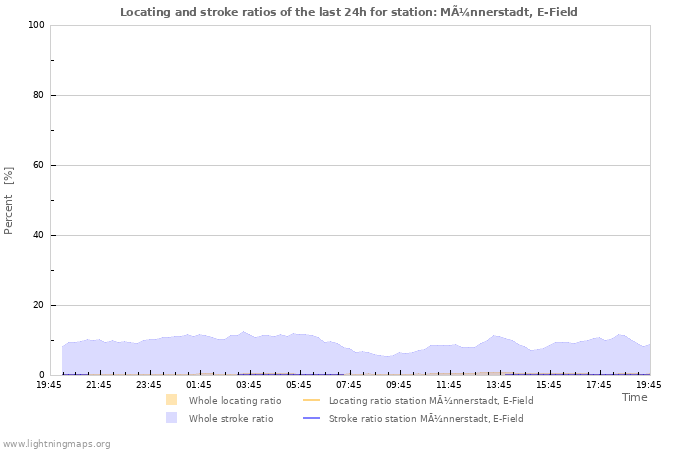Select 'Stroke ratio station' legend text

coord(426,418)
